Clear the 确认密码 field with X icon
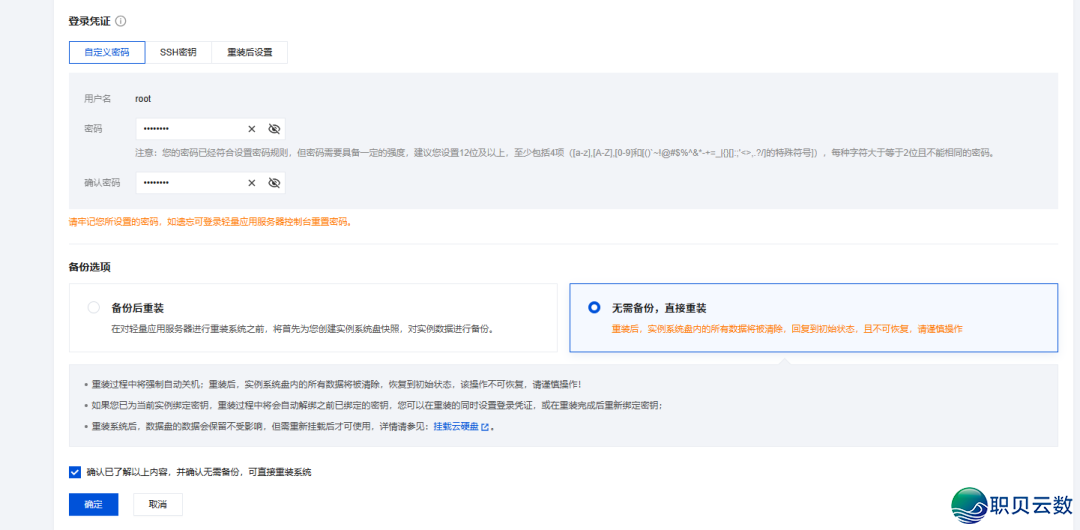This screenshot has width=1080, height=530. tap(252, 183)
